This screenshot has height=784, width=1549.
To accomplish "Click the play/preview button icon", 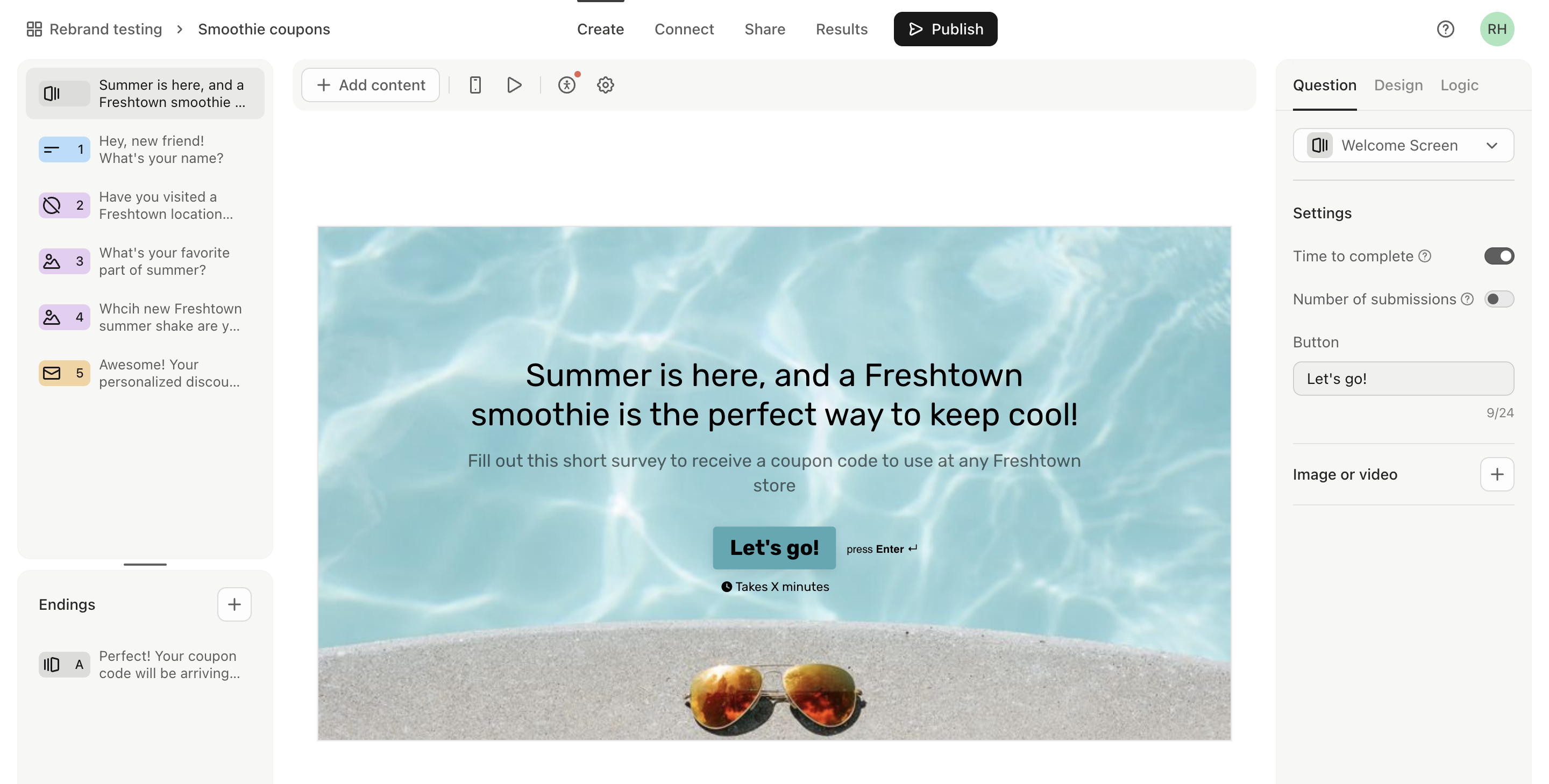I will (514, 84).
